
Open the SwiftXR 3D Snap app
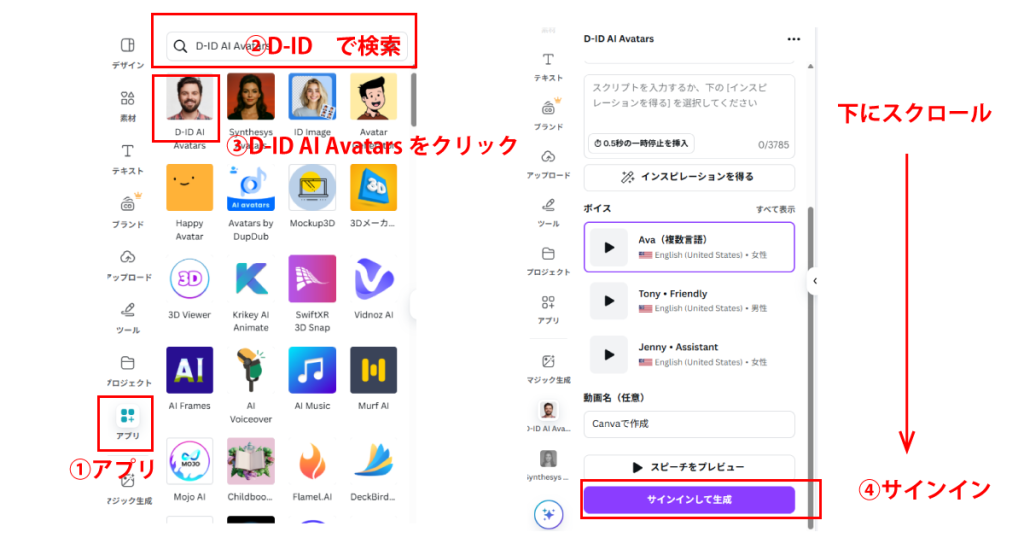[x=312, y=294]
